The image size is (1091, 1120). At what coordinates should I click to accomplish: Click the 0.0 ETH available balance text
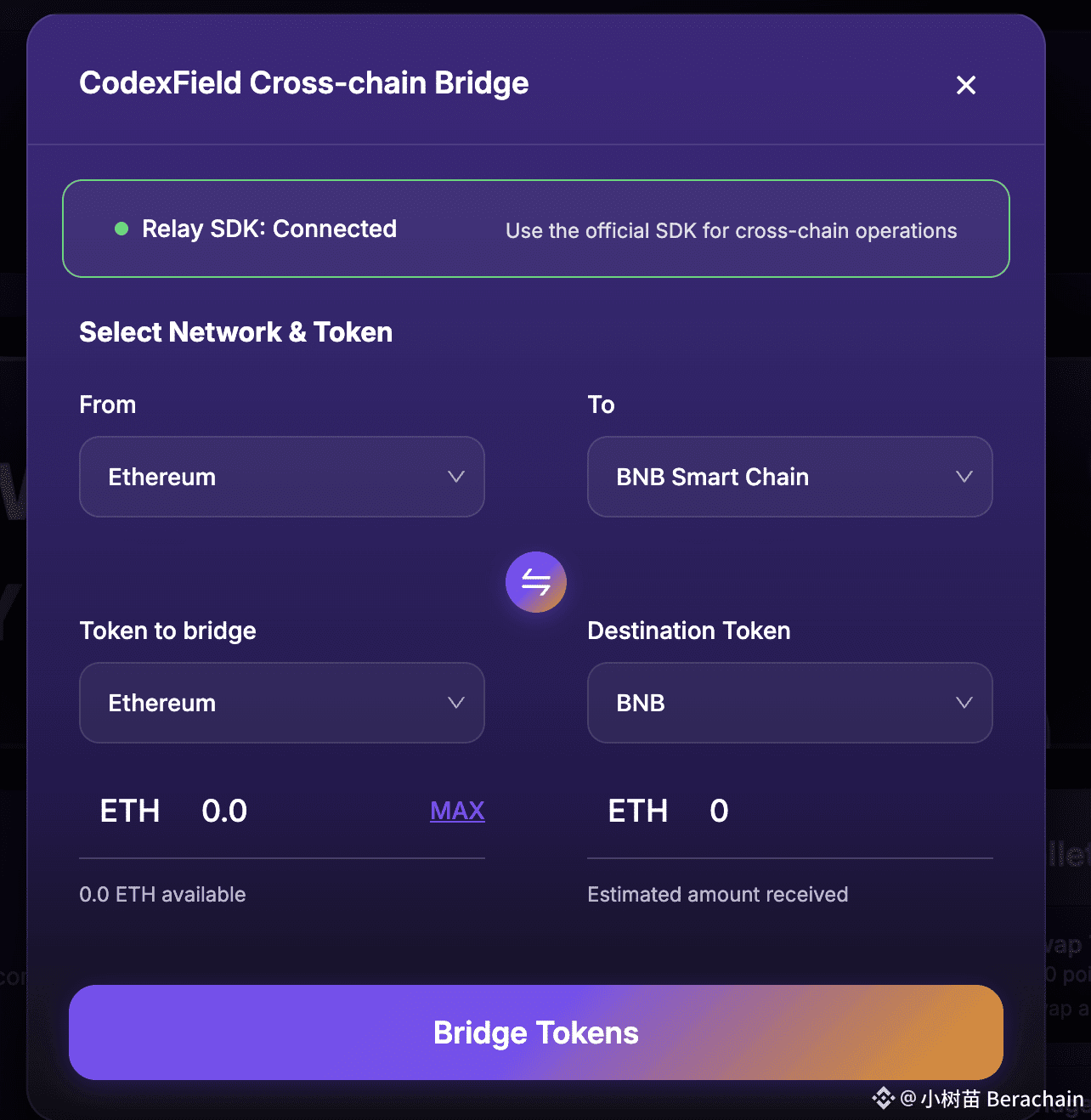click(x=162, y=894)
